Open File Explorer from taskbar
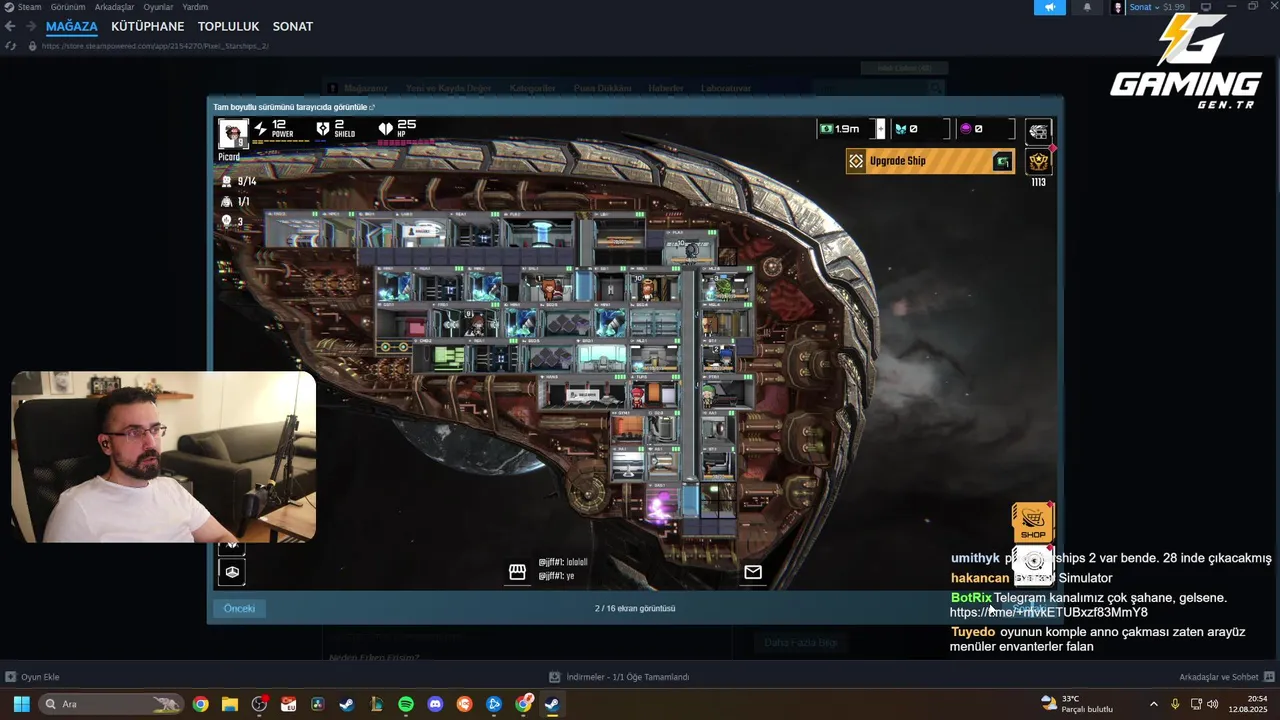The image size is (1280, 720). [230, 704]
